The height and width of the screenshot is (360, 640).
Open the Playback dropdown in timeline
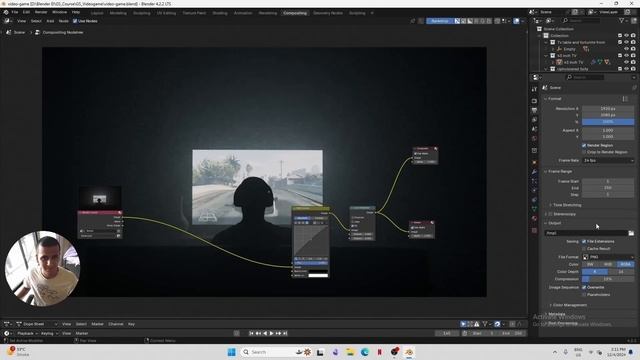click(x=28, y=333)
